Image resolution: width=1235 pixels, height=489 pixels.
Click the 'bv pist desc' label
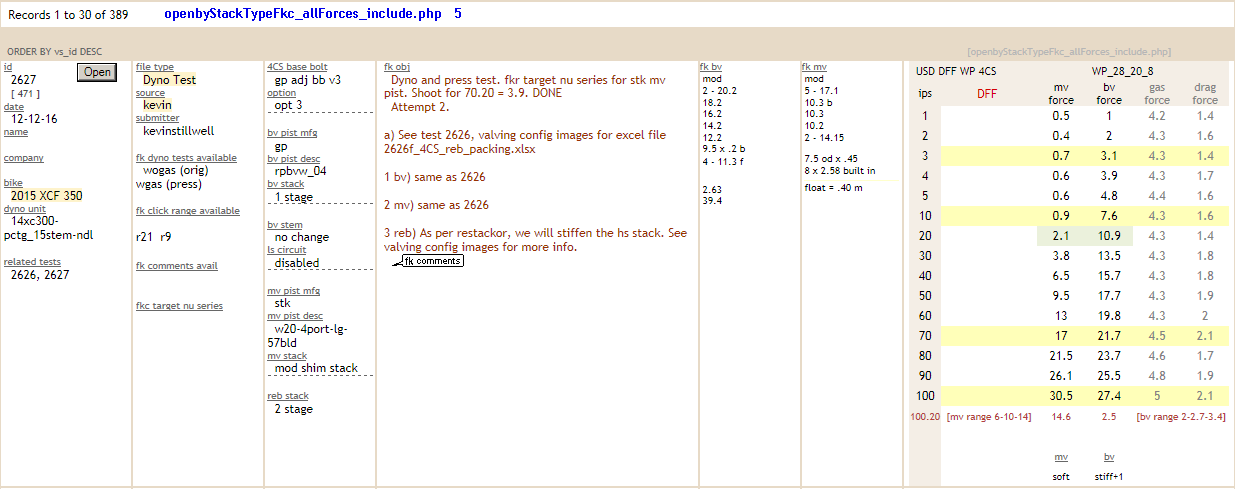point(294,158)
